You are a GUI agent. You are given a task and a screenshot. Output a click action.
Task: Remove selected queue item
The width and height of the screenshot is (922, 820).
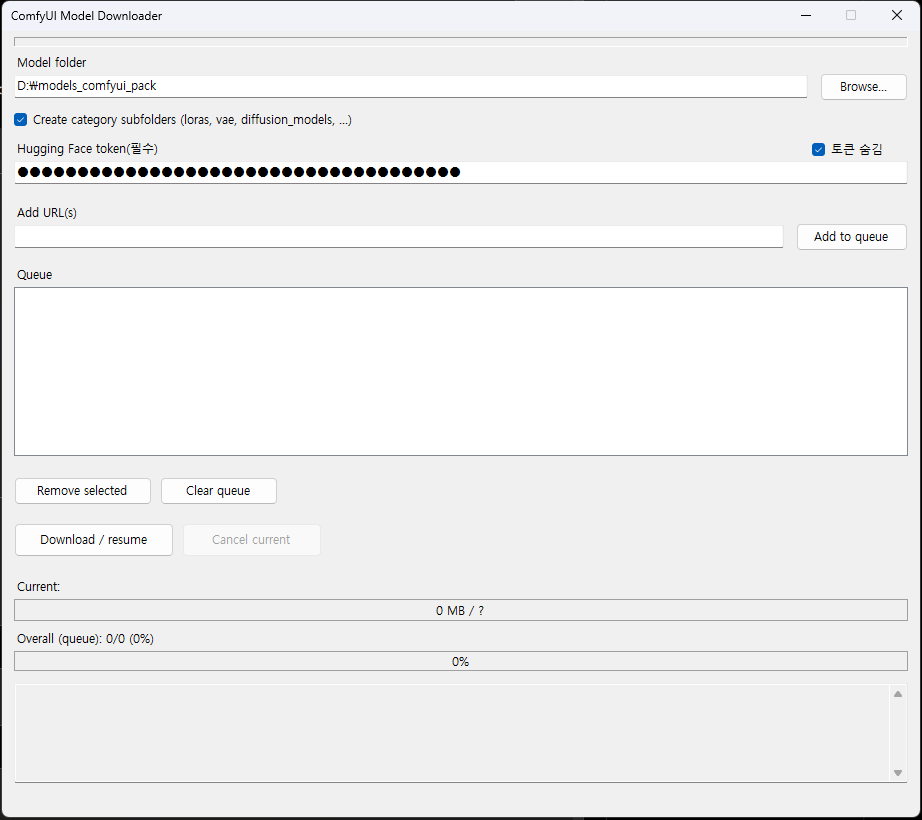coord(82,491)
